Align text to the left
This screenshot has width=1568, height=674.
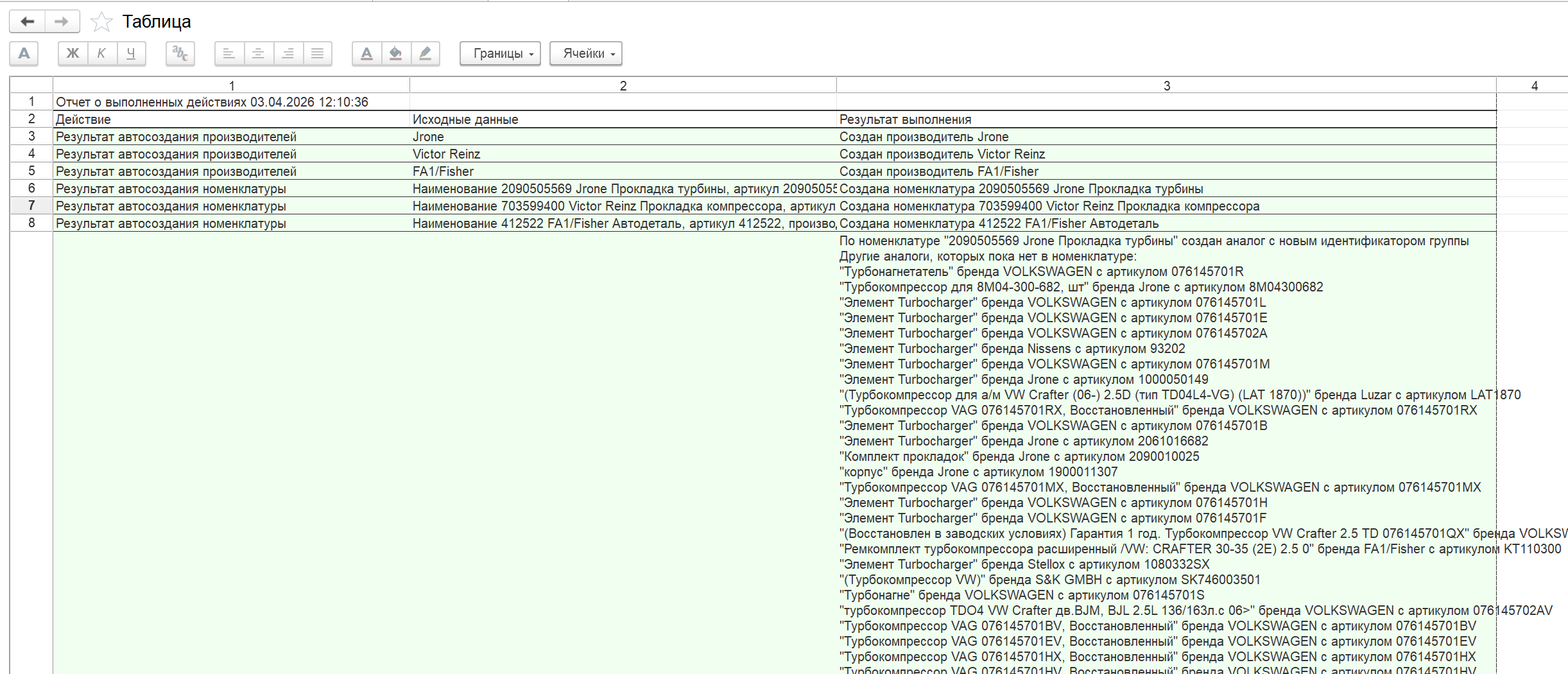click(228, 53)
